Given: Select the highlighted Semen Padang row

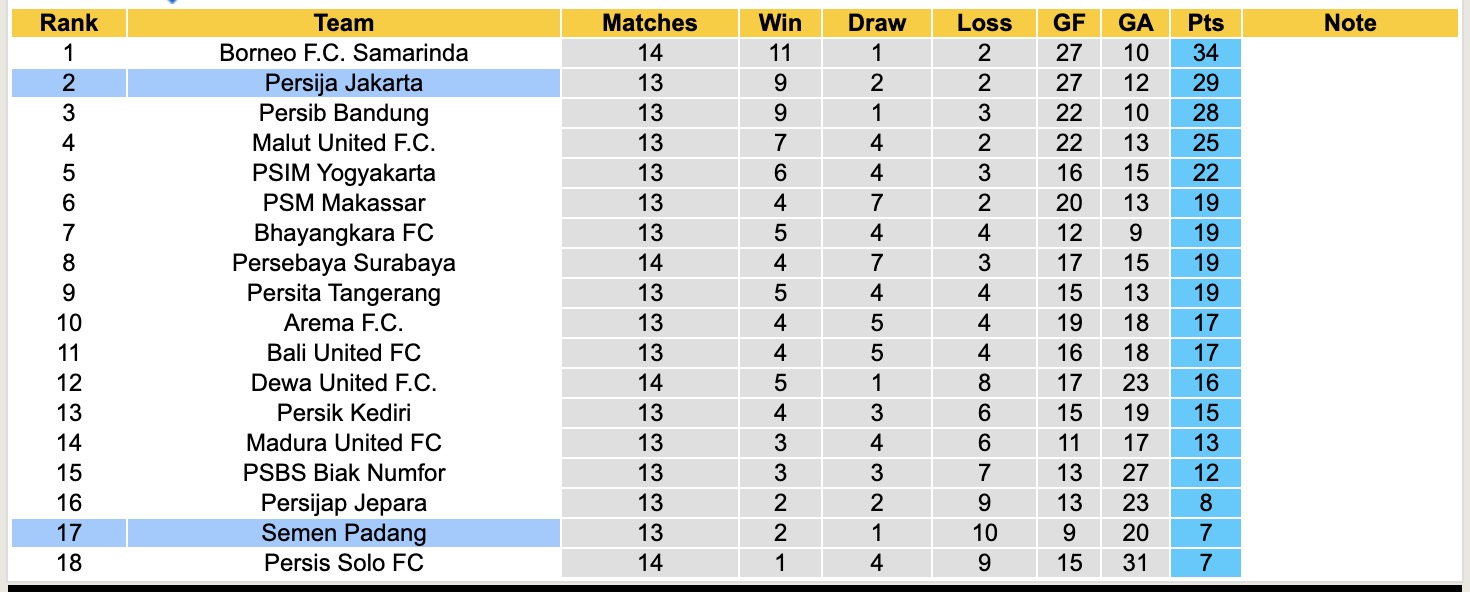Looking at the screenshot, I should (x=343, y=533).
